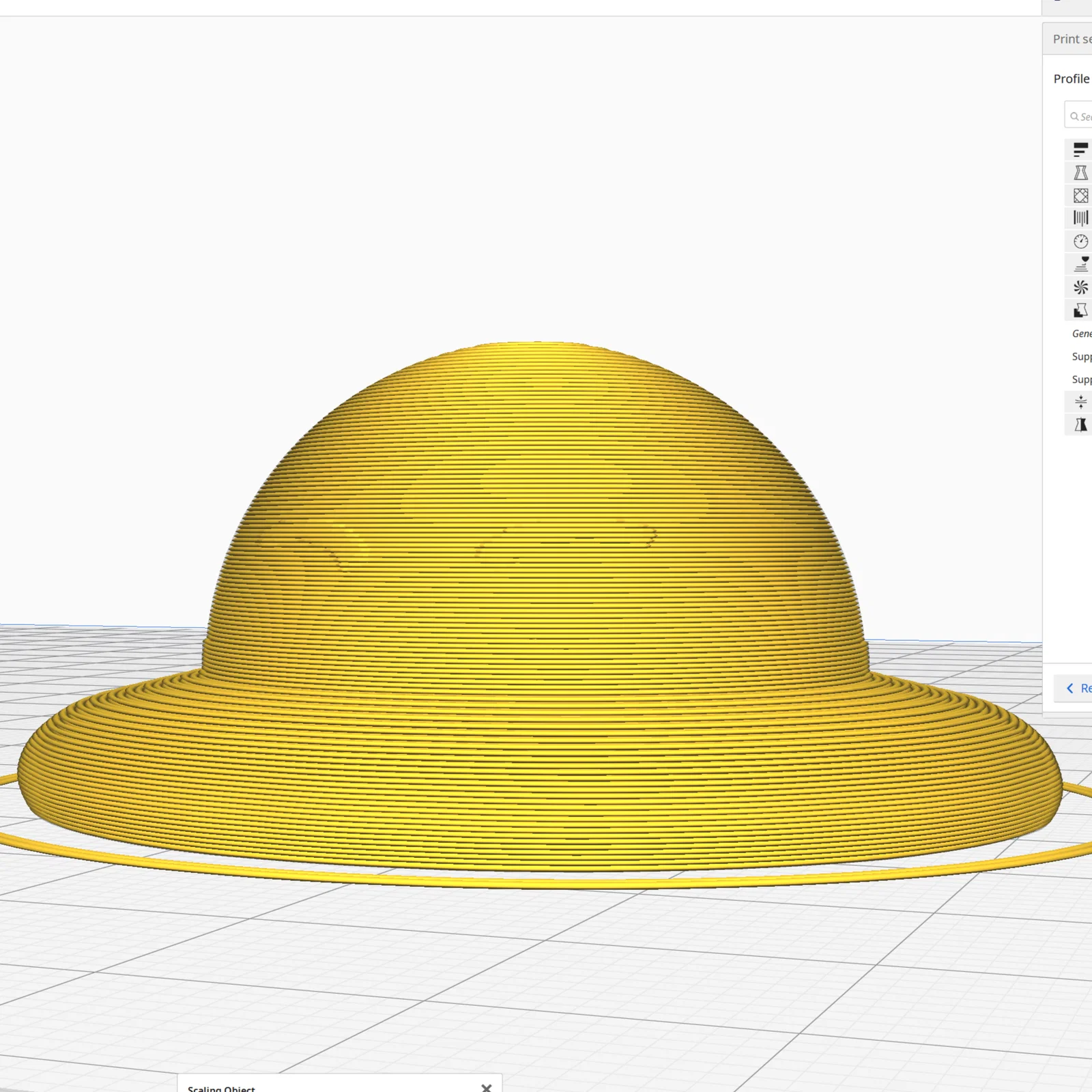The image size is (1092, 1092).
Task: Open the Speed gauge settings icon
Action: click(1080, 242)
